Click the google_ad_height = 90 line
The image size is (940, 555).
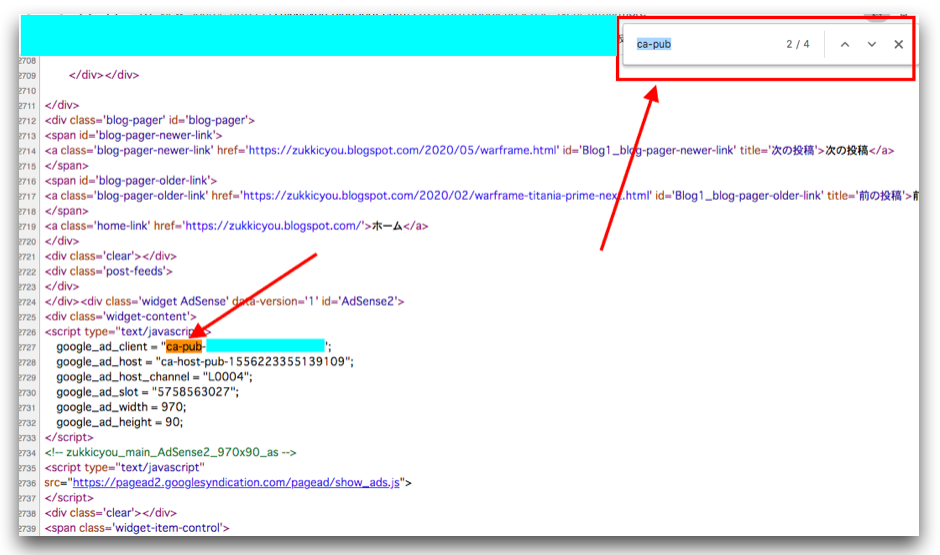tap(119, 422)
